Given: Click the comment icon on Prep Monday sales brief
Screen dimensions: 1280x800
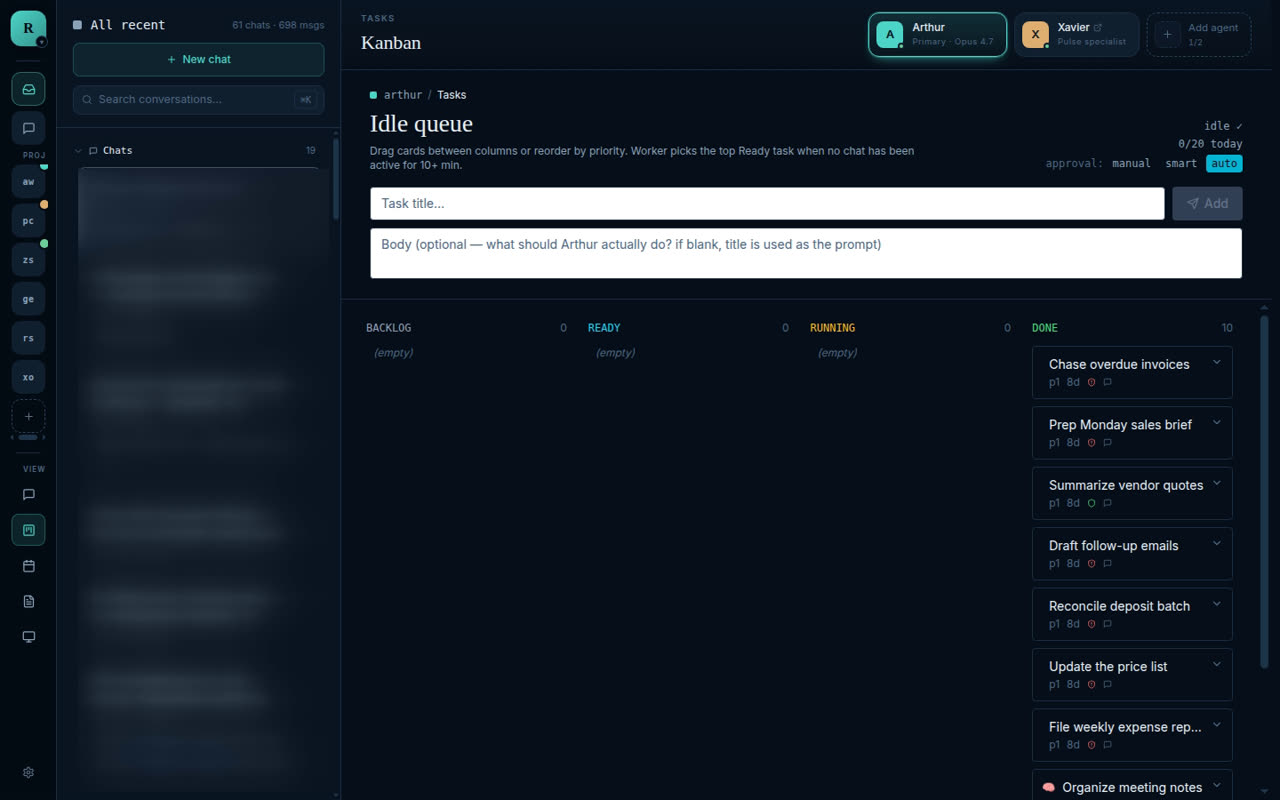Looking at the screenshot, I should (1107, 443).
